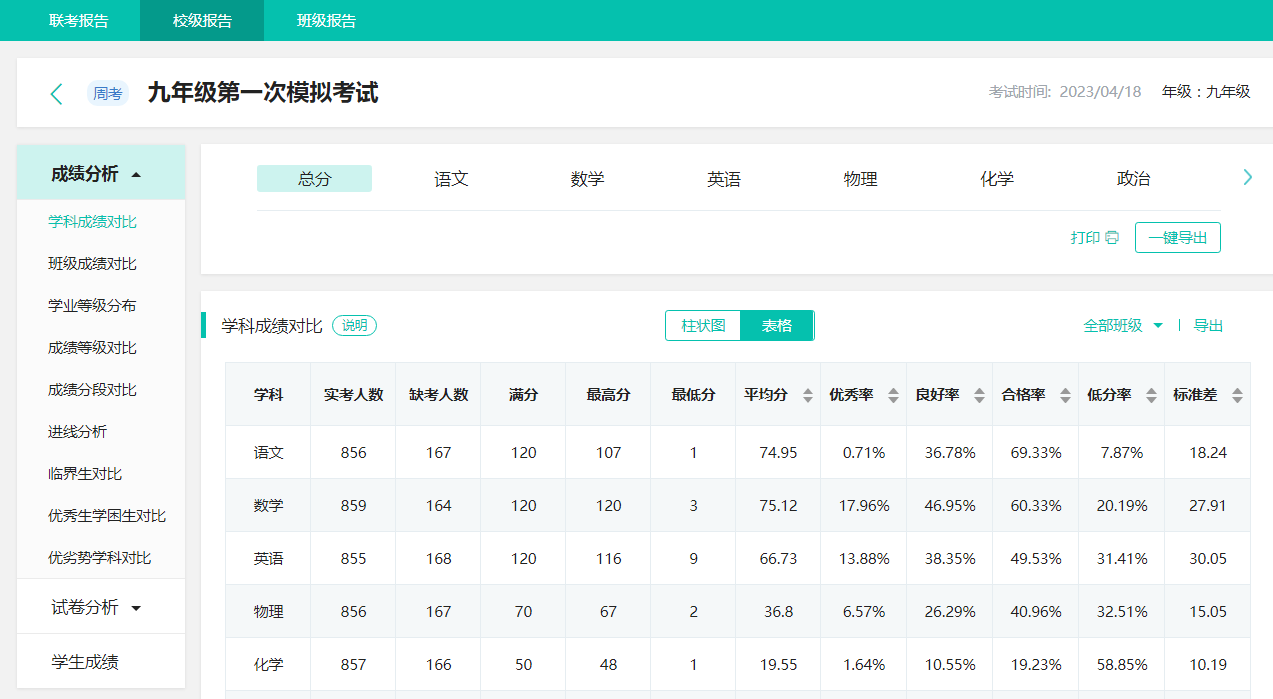The image size is (1273, 699).
Task: Click the 打印 printer icon
Action: [1112, 238]
